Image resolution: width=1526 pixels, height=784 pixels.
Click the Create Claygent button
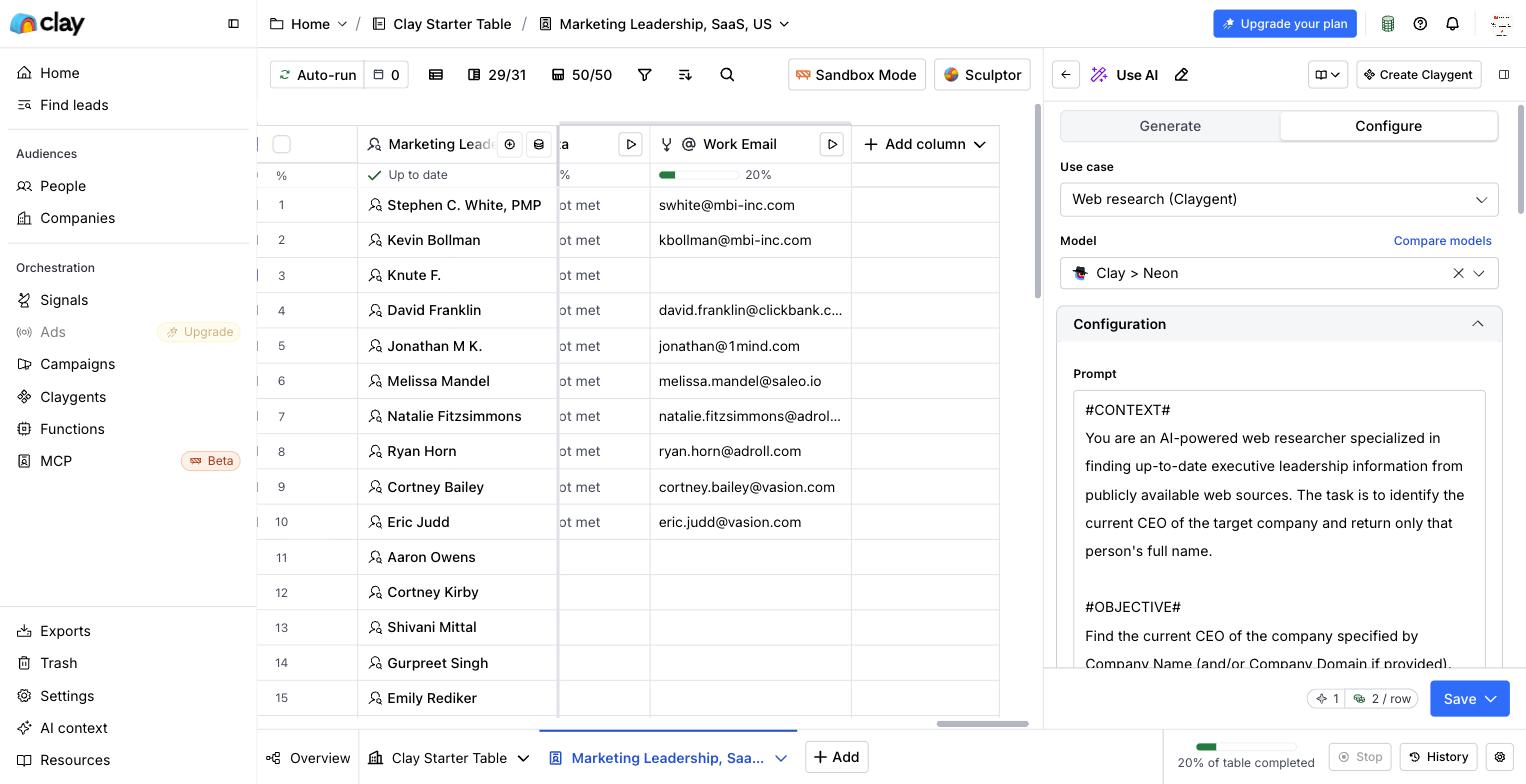(x=1418, y=75)
